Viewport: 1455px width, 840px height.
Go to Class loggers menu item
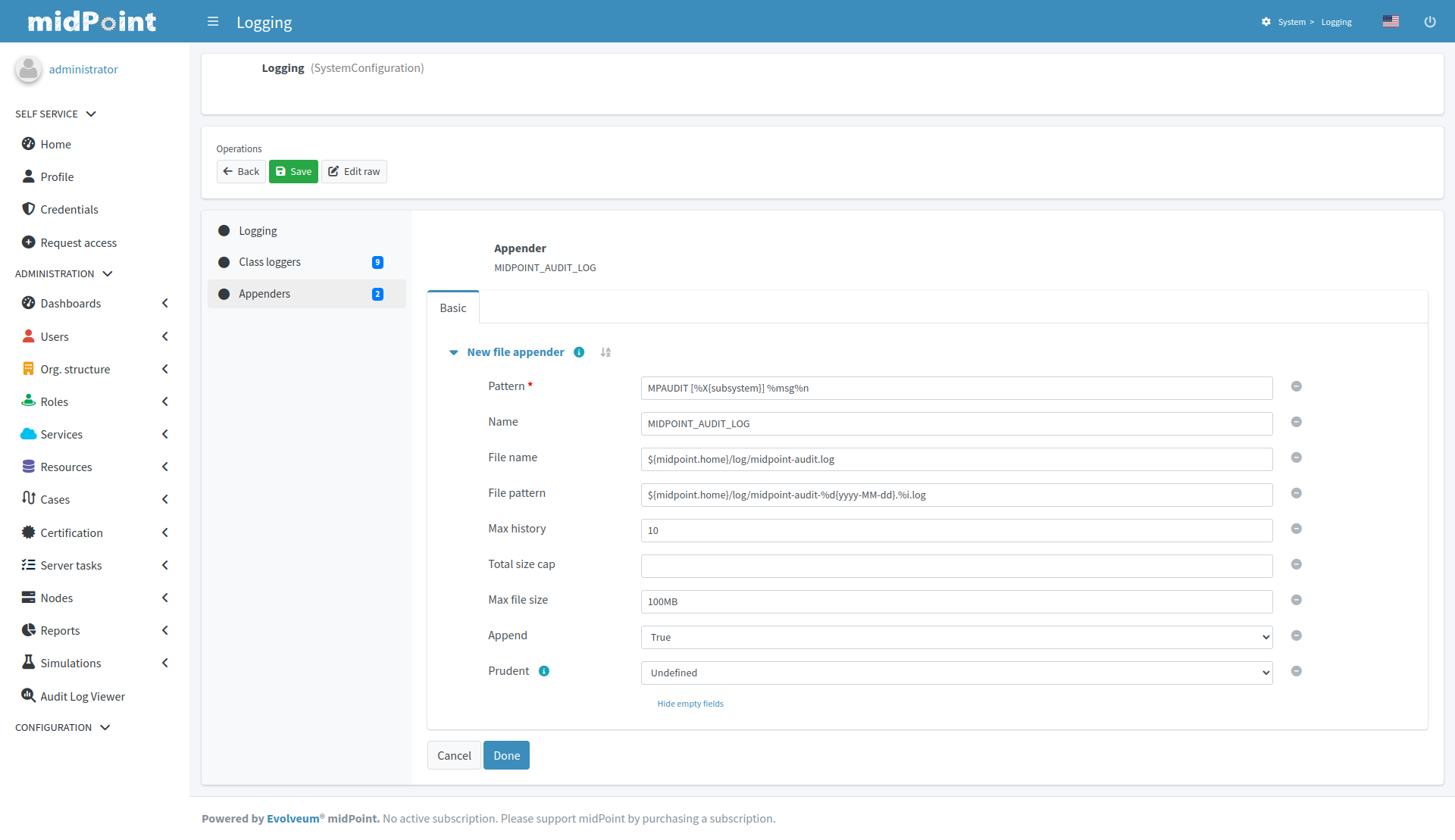tap(270, 262)
